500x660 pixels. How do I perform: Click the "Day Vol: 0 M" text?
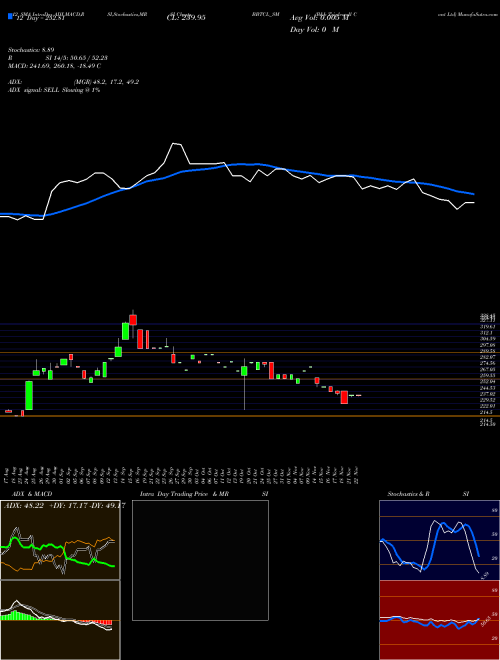314,30
